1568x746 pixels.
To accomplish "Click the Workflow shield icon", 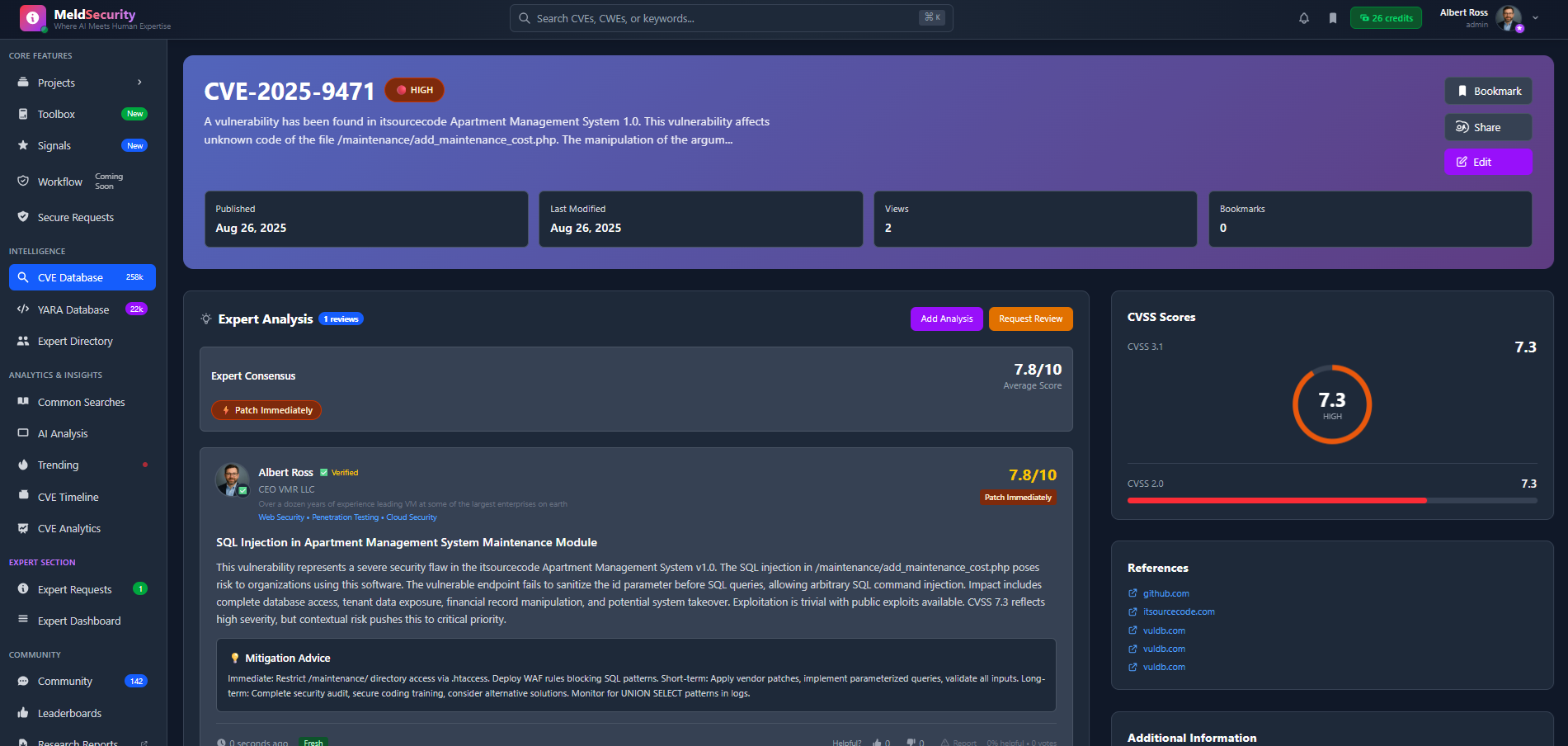I will (23, 182).
